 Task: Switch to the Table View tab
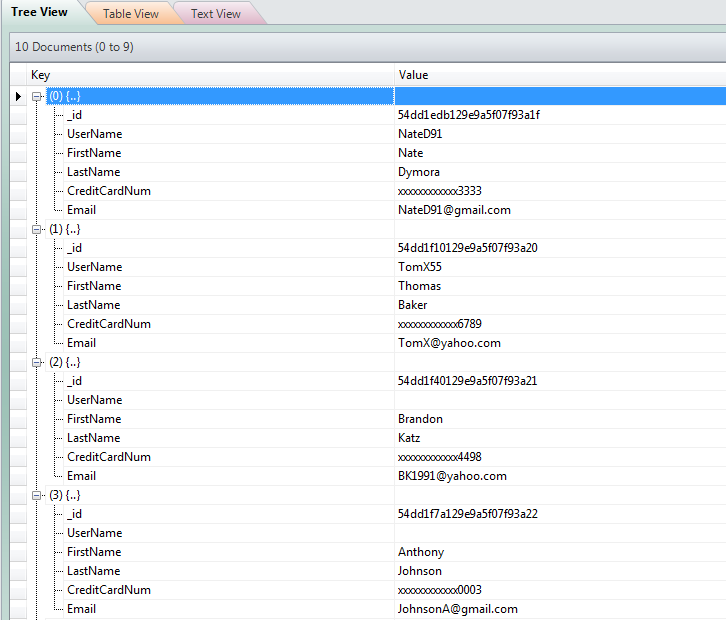[x=131, y=14]
